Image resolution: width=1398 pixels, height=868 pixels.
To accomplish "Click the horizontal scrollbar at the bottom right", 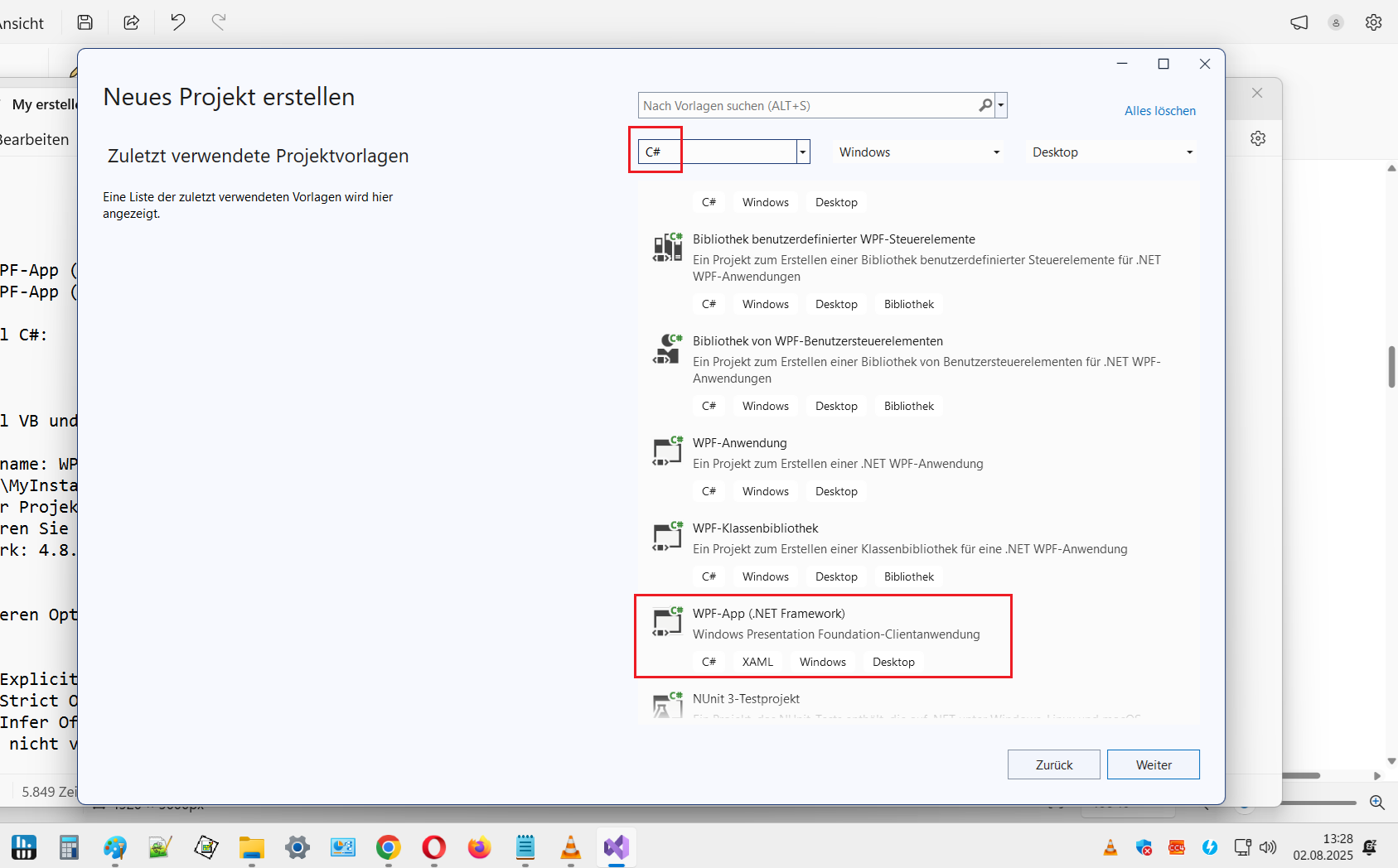I will [x=1301, y=776].
